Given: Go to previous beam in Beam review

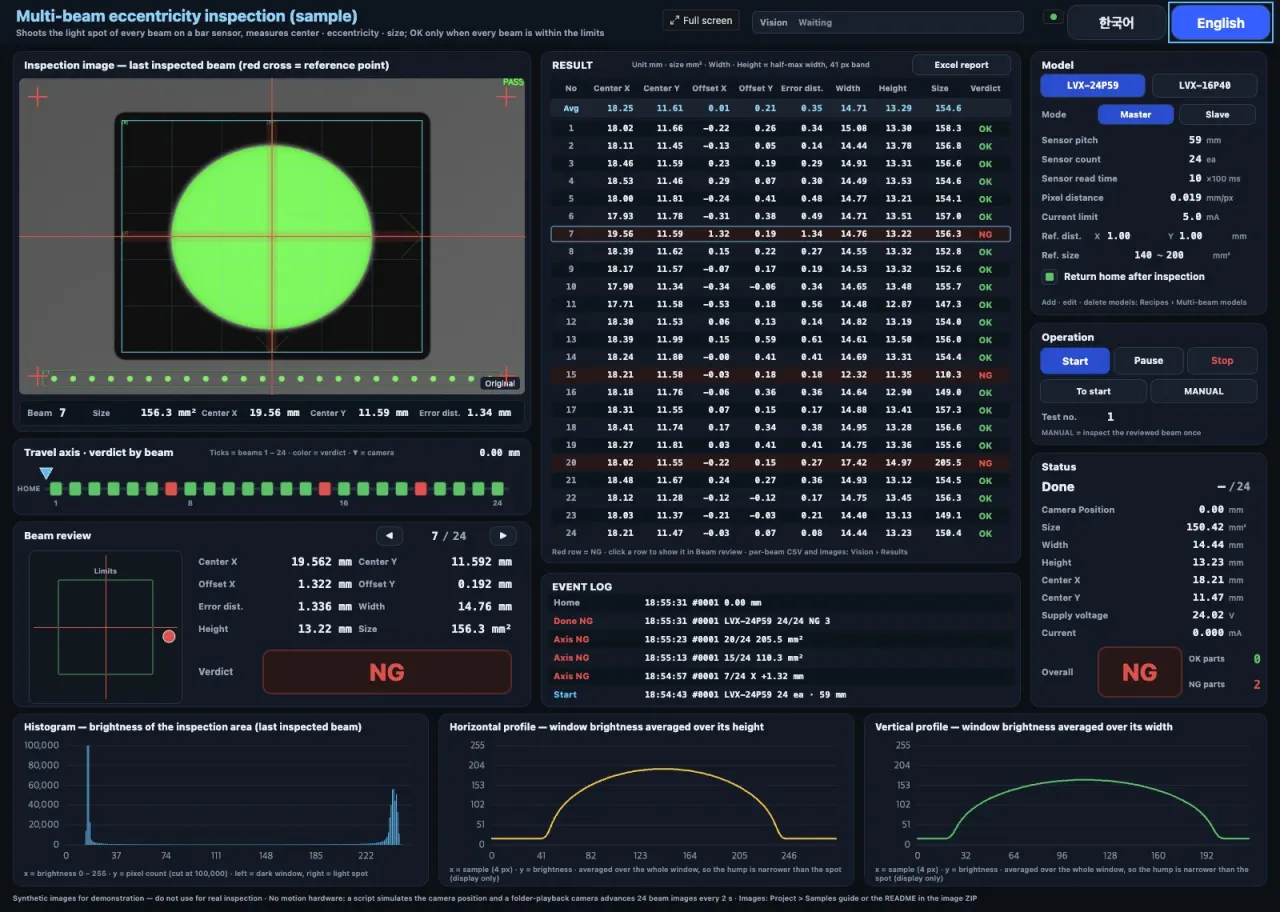Looking at the screenshot, I should point(389,536).
